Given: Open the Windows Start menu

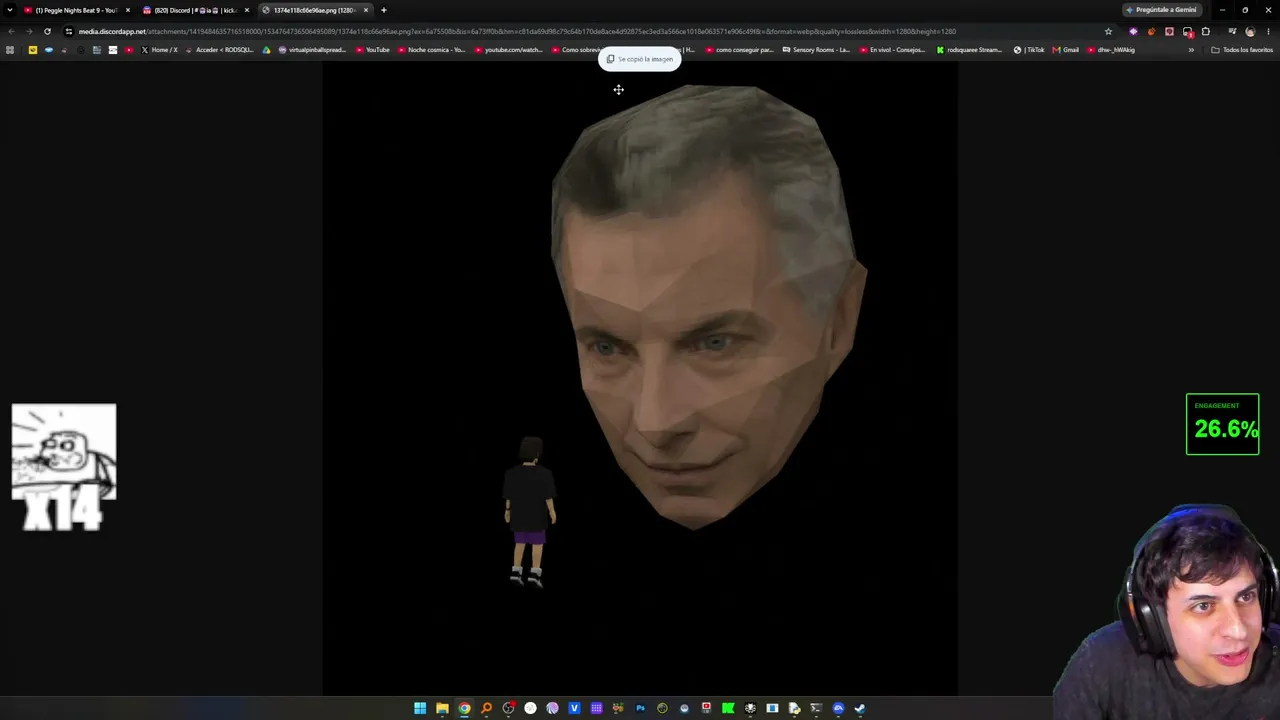Looking at the screenshot, I should pos(420,708).
